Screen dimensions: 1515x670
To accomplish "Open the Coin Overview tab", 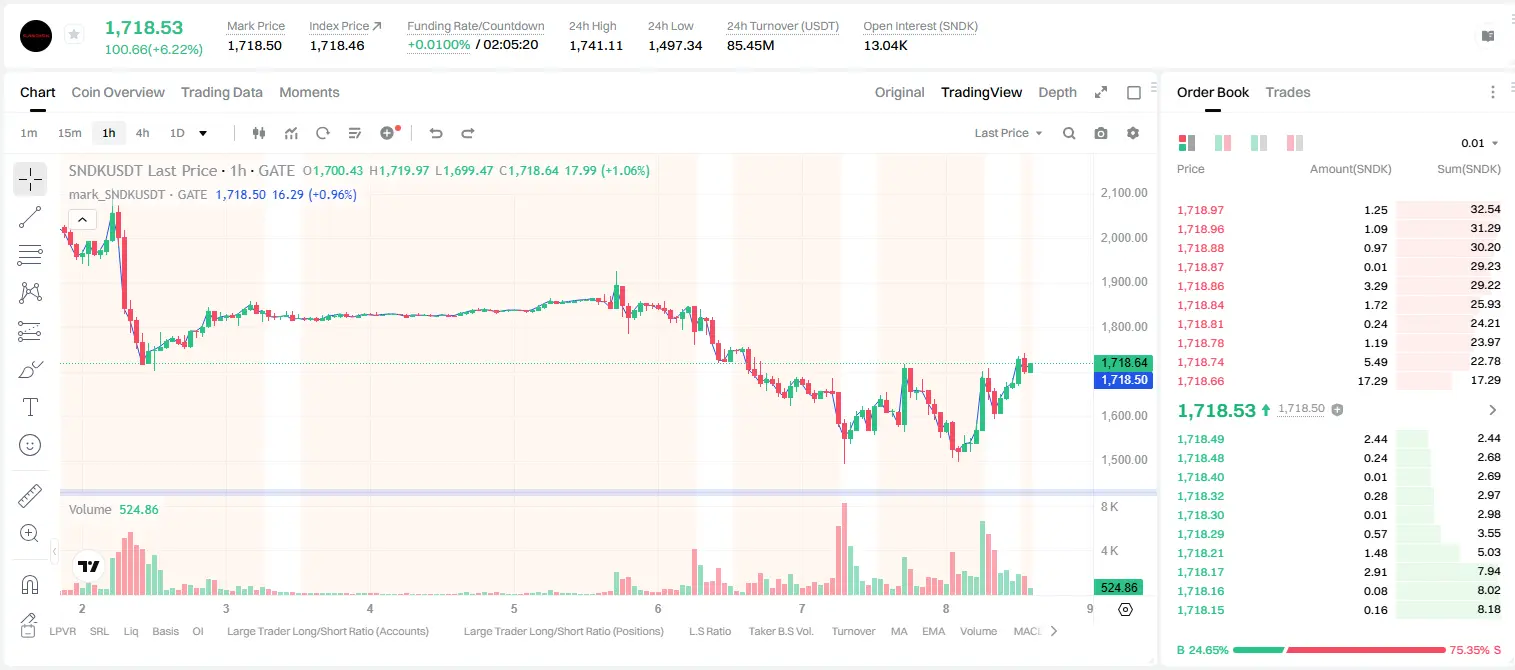I will pyautogui.click(x=118, y=92).
